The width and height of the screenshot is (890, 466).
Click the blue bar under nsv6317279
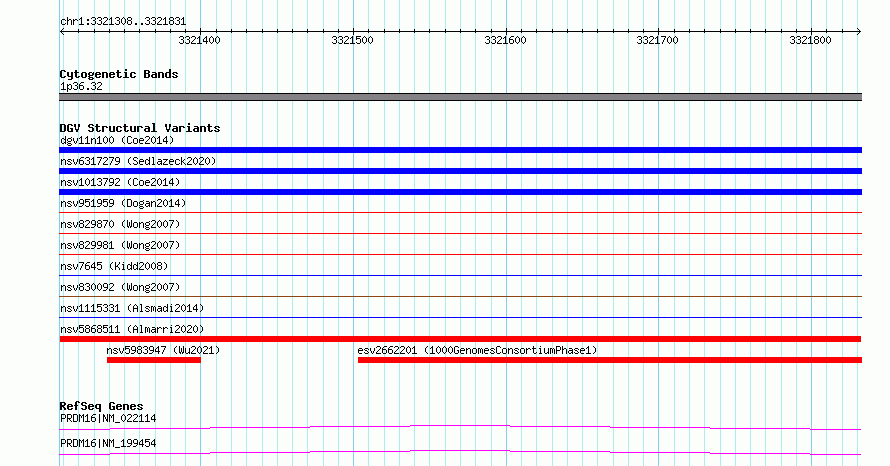pyautogui.click(x=460, y=171)
